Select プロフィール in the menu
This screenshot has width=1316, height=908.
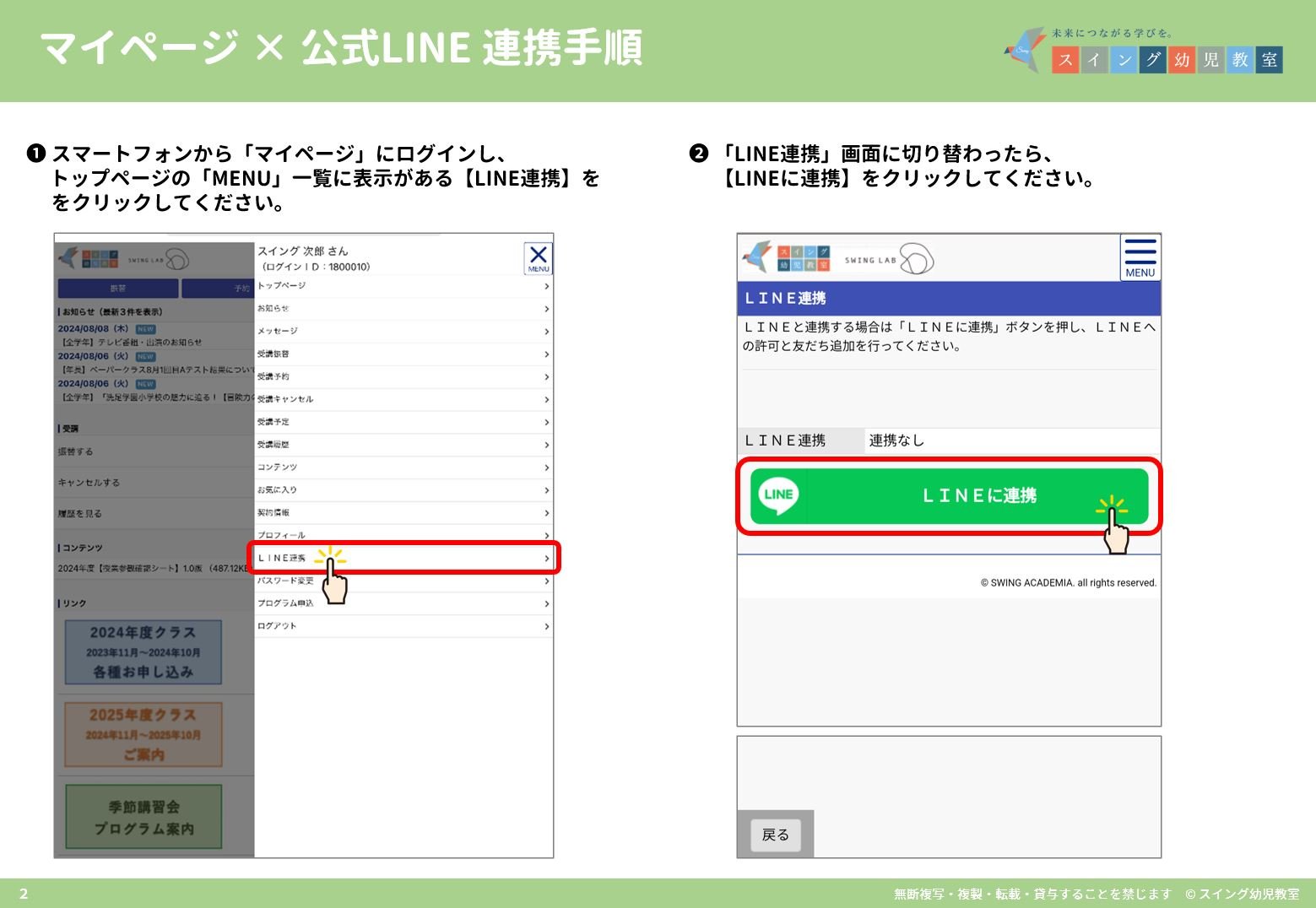403,535
